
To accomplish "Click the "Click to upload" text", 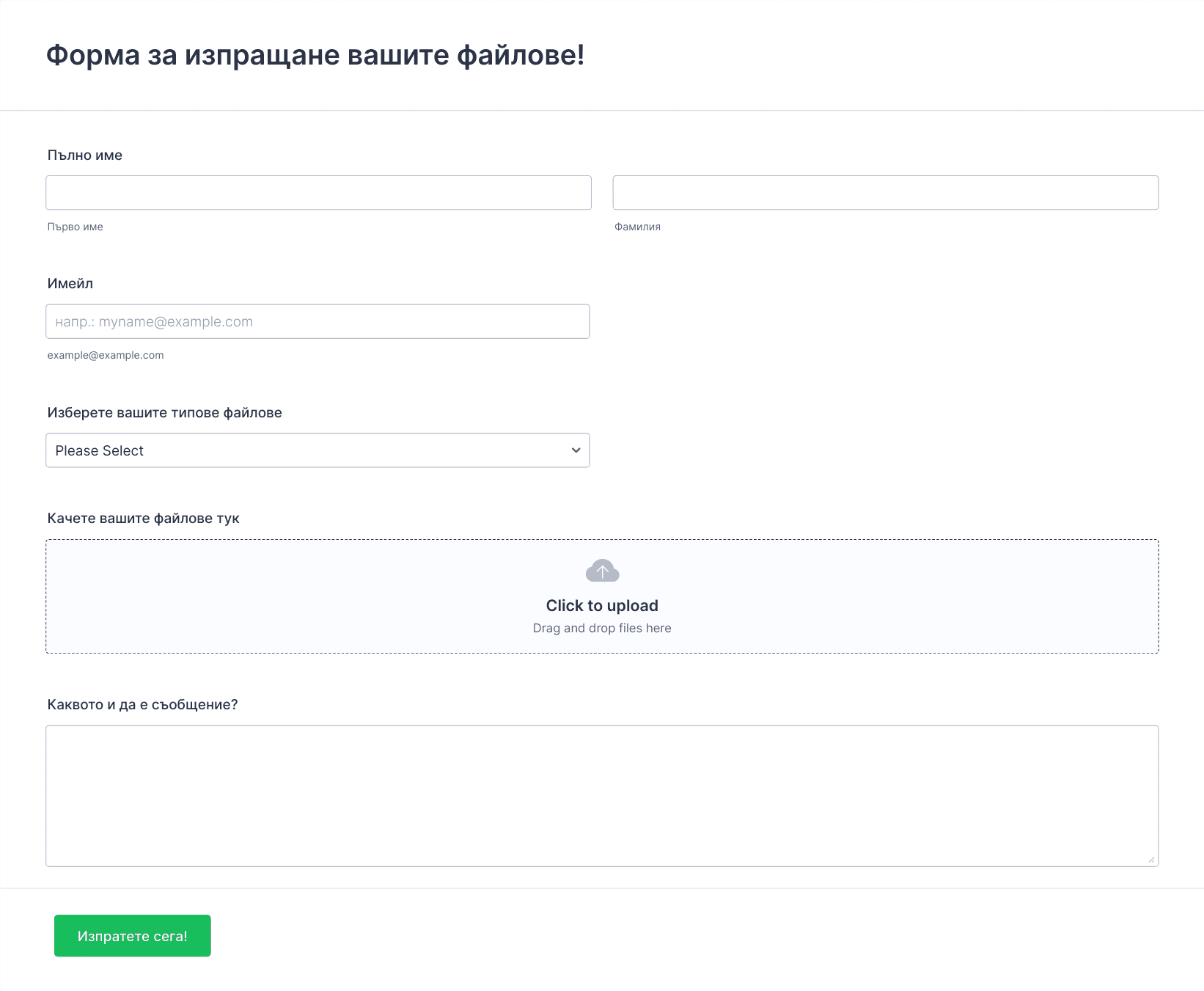I will tap(602, 606).
